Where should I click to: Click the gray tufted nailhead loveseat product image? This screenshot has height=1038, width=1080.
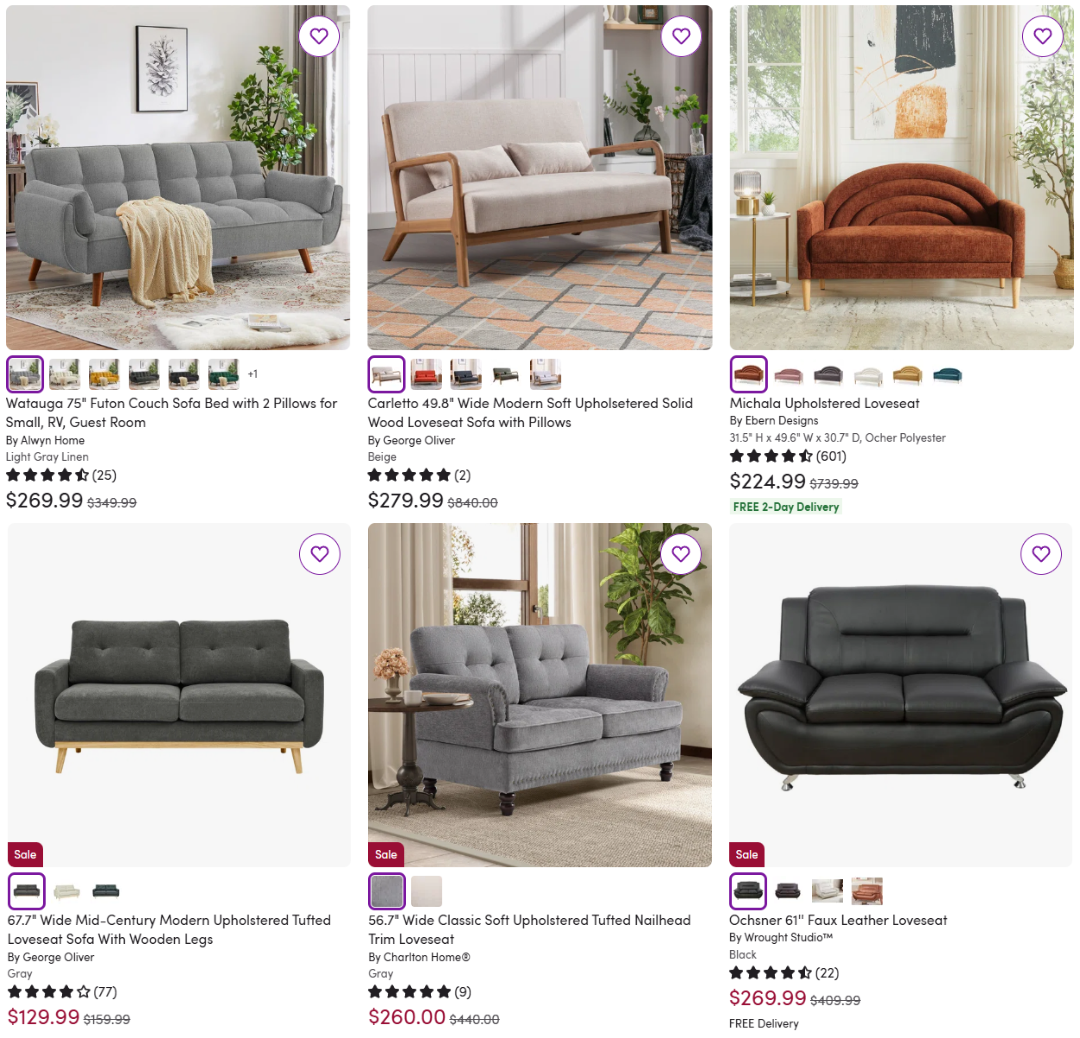[x=540, y=695]
